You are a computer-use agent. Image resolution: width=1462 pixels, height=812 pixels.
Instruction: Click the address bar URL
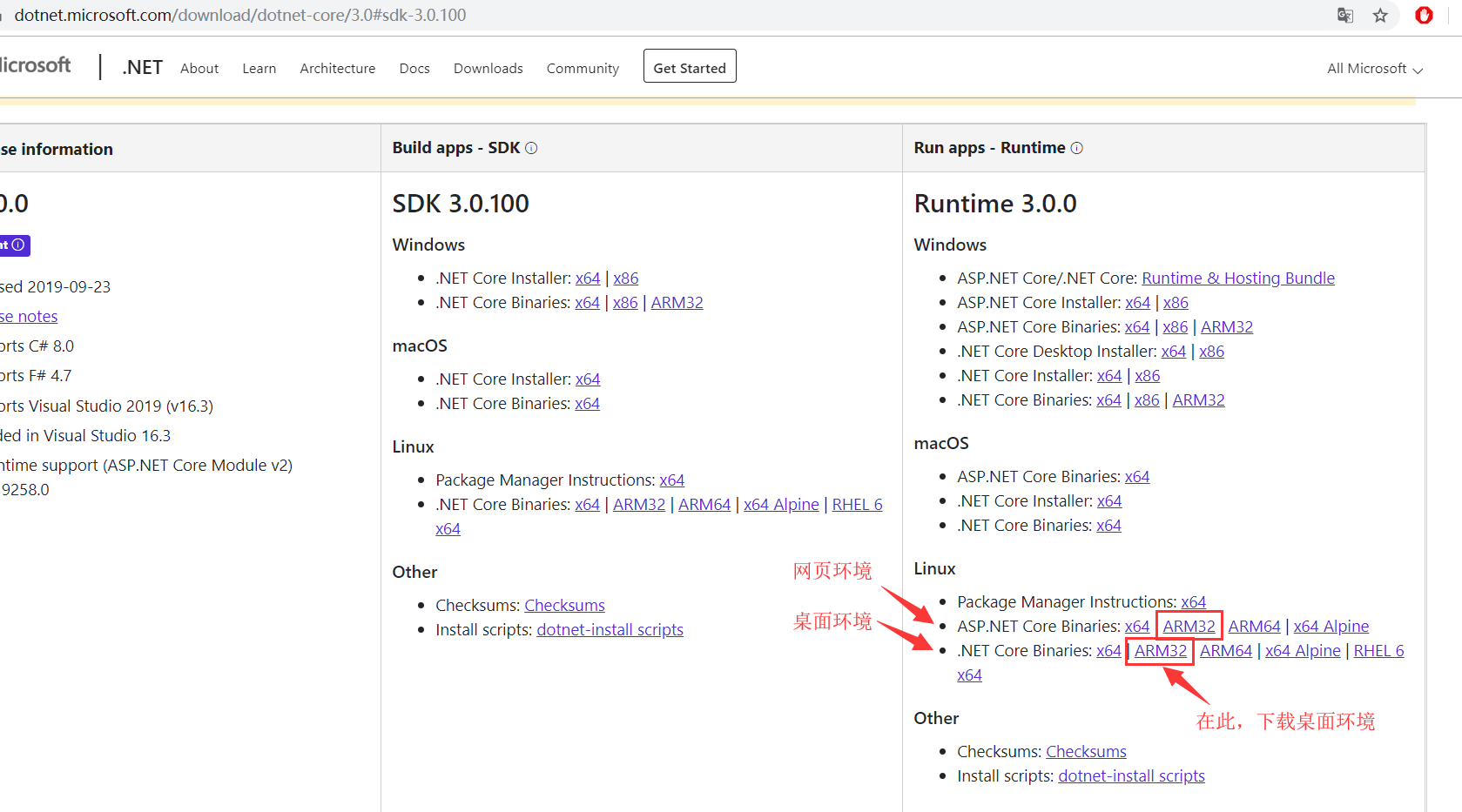pos(240,15)
